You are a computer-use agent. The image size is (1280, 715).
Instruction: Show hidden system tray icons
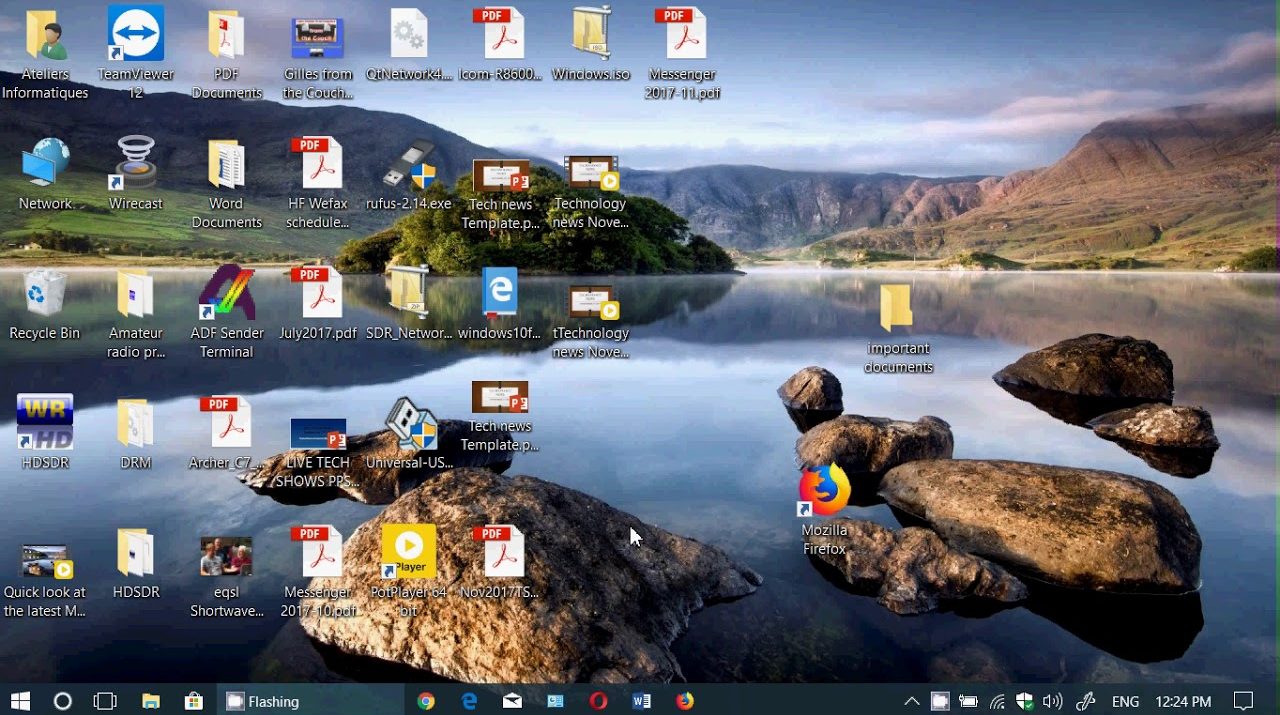click(x=911, y=701)
